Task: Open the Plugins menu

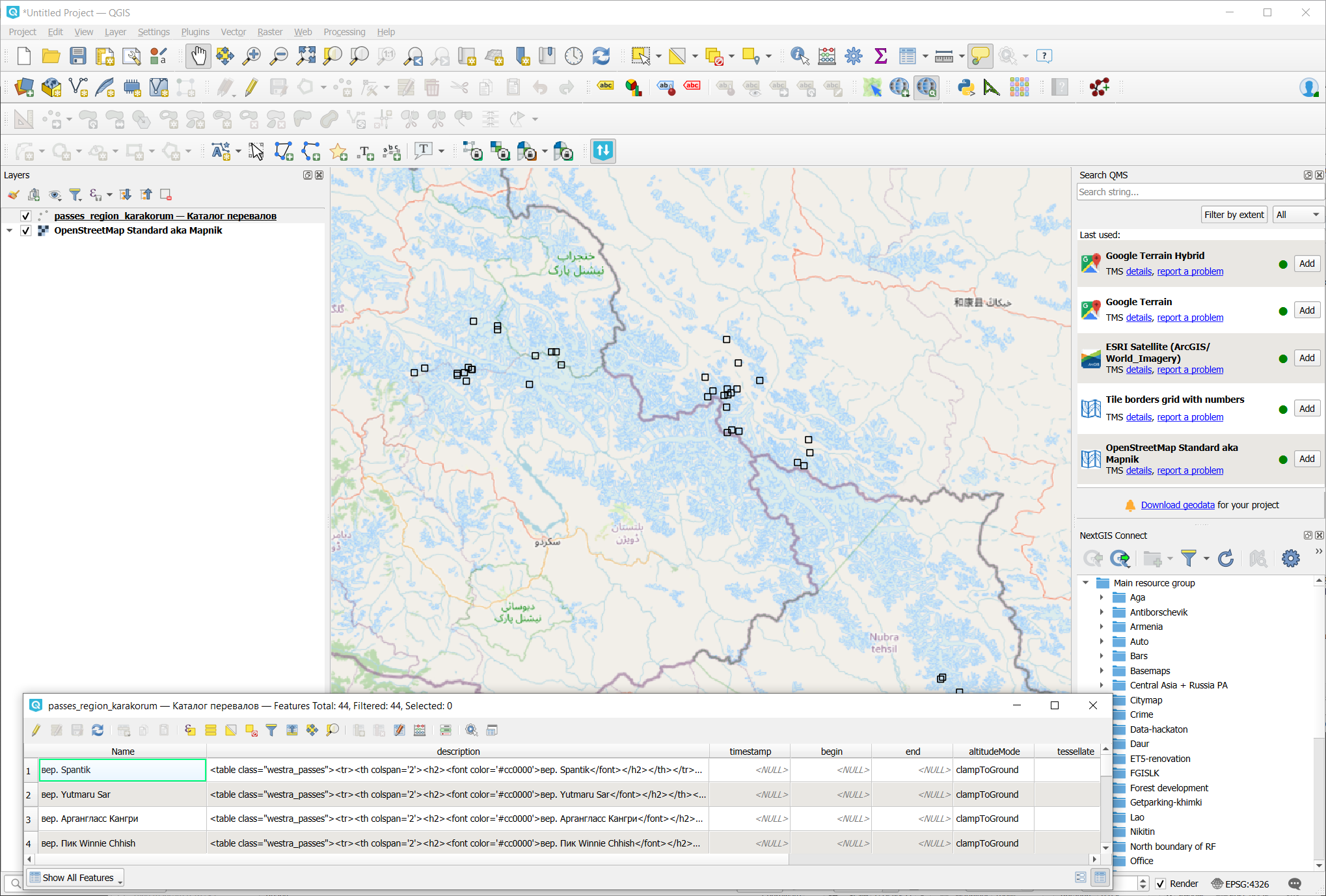Action: coord(195,32)
